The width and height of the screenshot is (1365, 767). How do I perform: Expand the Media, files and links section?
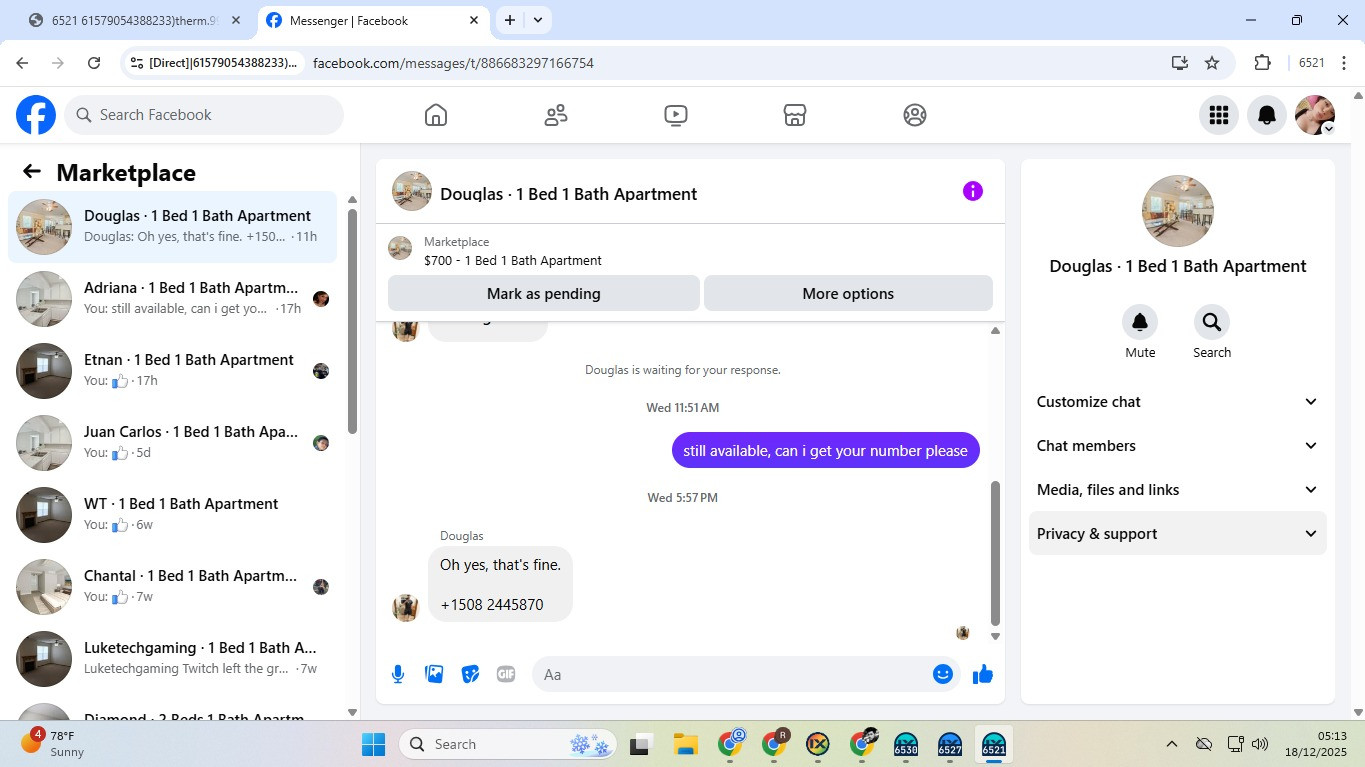tap(1178, 490)
